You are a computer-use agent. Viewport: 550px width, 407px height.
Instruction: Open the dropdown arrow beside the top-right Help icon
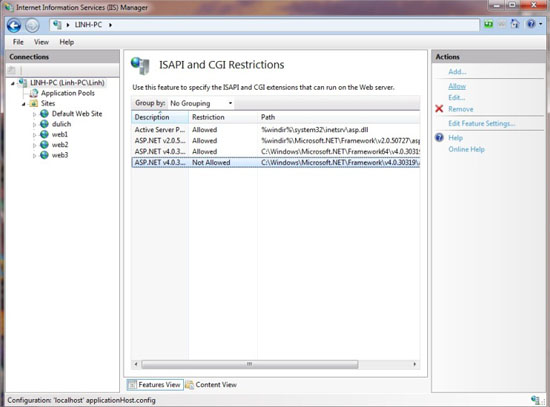(541, 24)
